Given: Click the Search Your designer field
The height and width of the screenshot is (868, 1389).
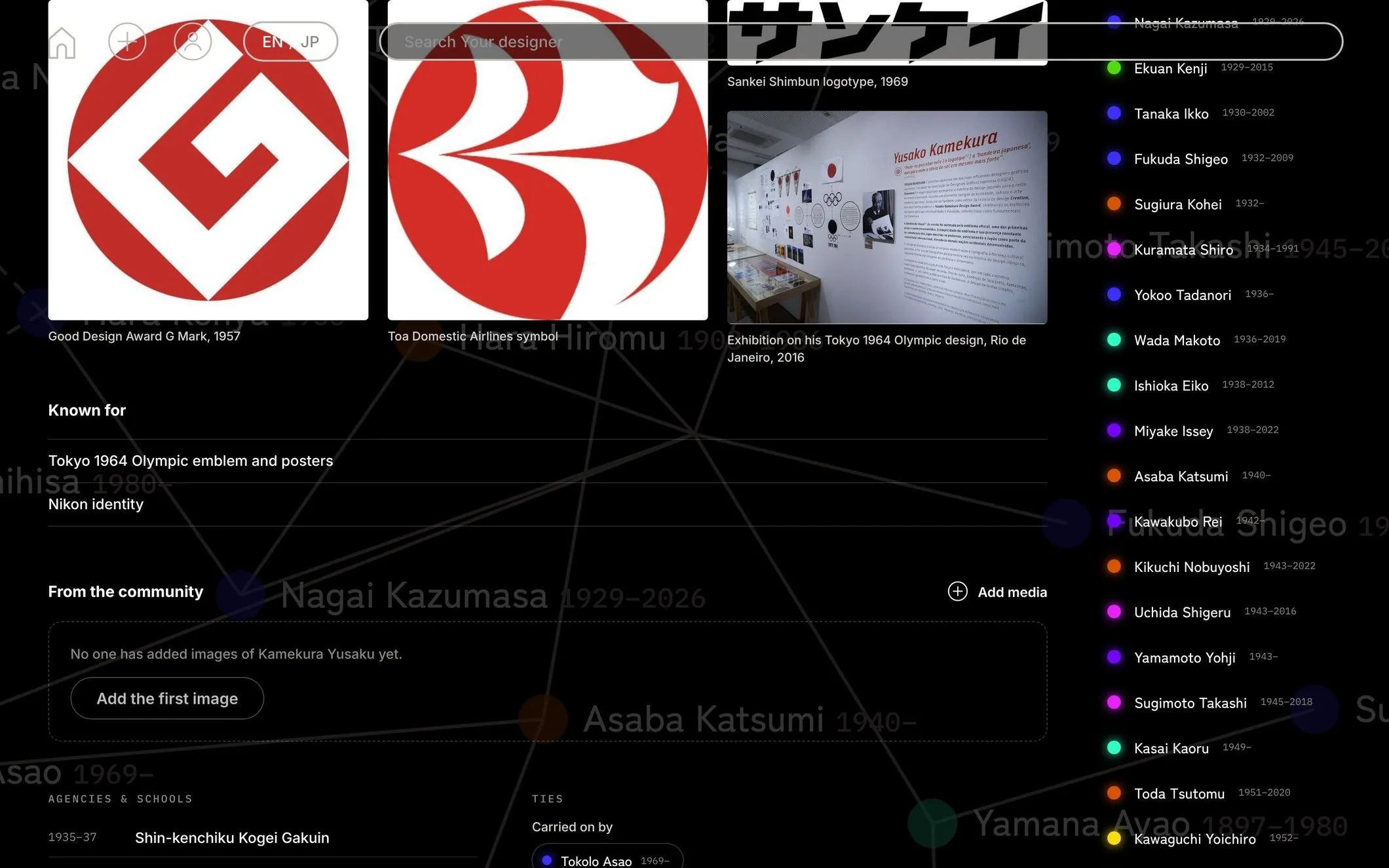Looking at the screenshot, I should [861, 41].
